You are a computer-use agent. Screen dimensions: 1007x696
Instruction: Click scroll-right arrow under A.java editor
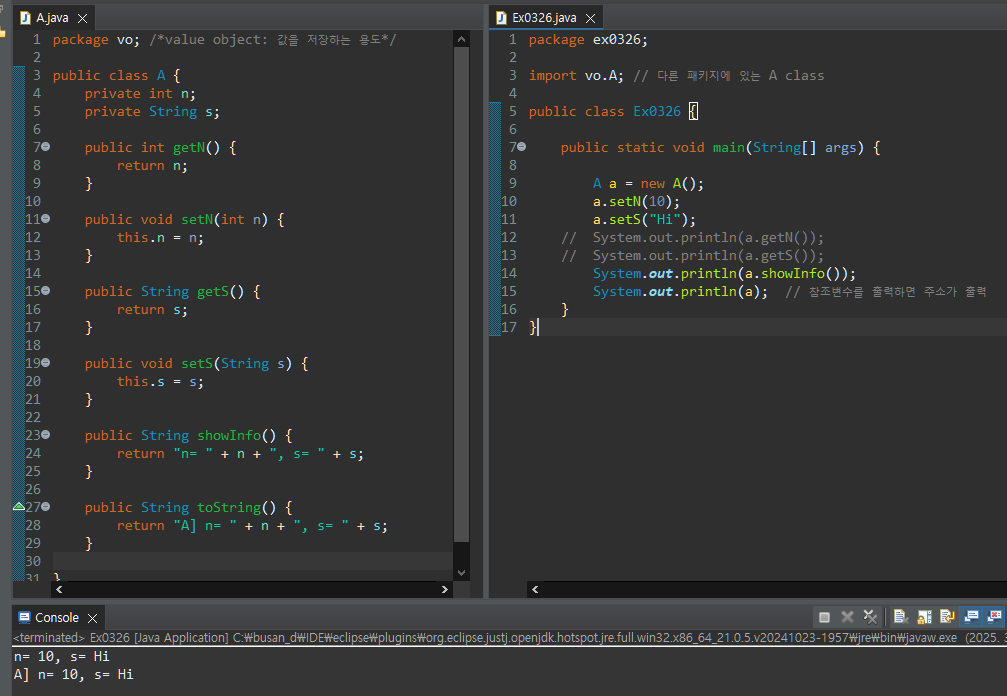[x=444, y=589]
